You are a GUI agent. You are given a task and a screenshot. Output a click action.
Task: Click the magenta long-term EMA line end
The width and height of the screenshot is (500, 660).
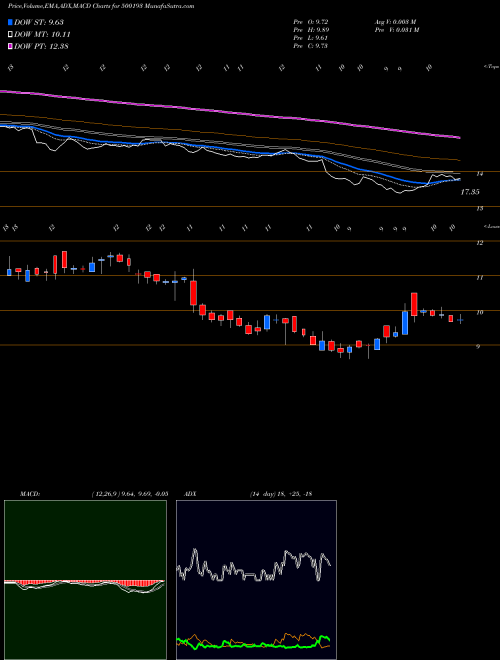click(458, 137)
